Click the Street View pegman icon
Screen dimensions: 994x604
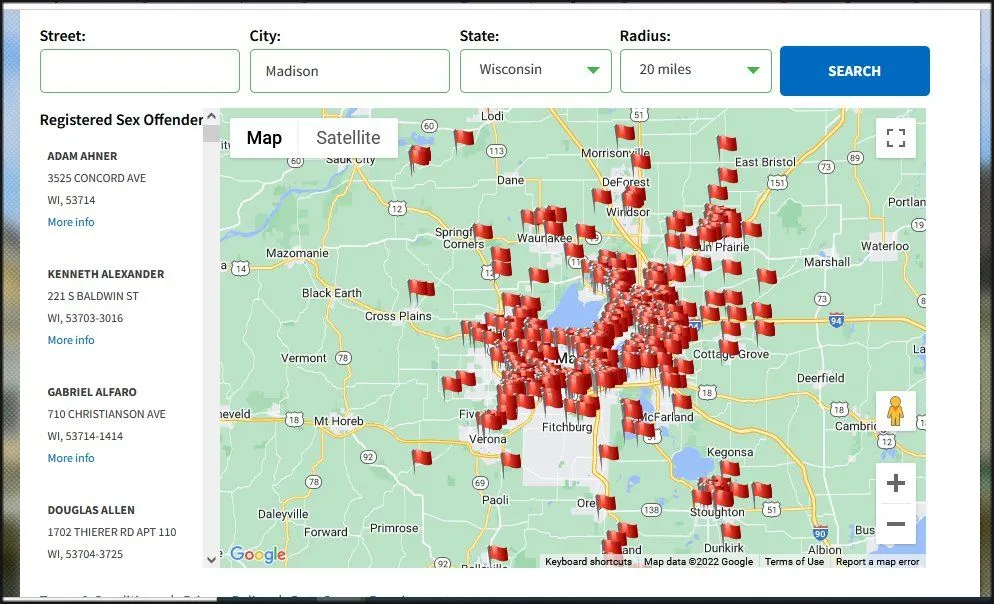[x=895, y=411]
